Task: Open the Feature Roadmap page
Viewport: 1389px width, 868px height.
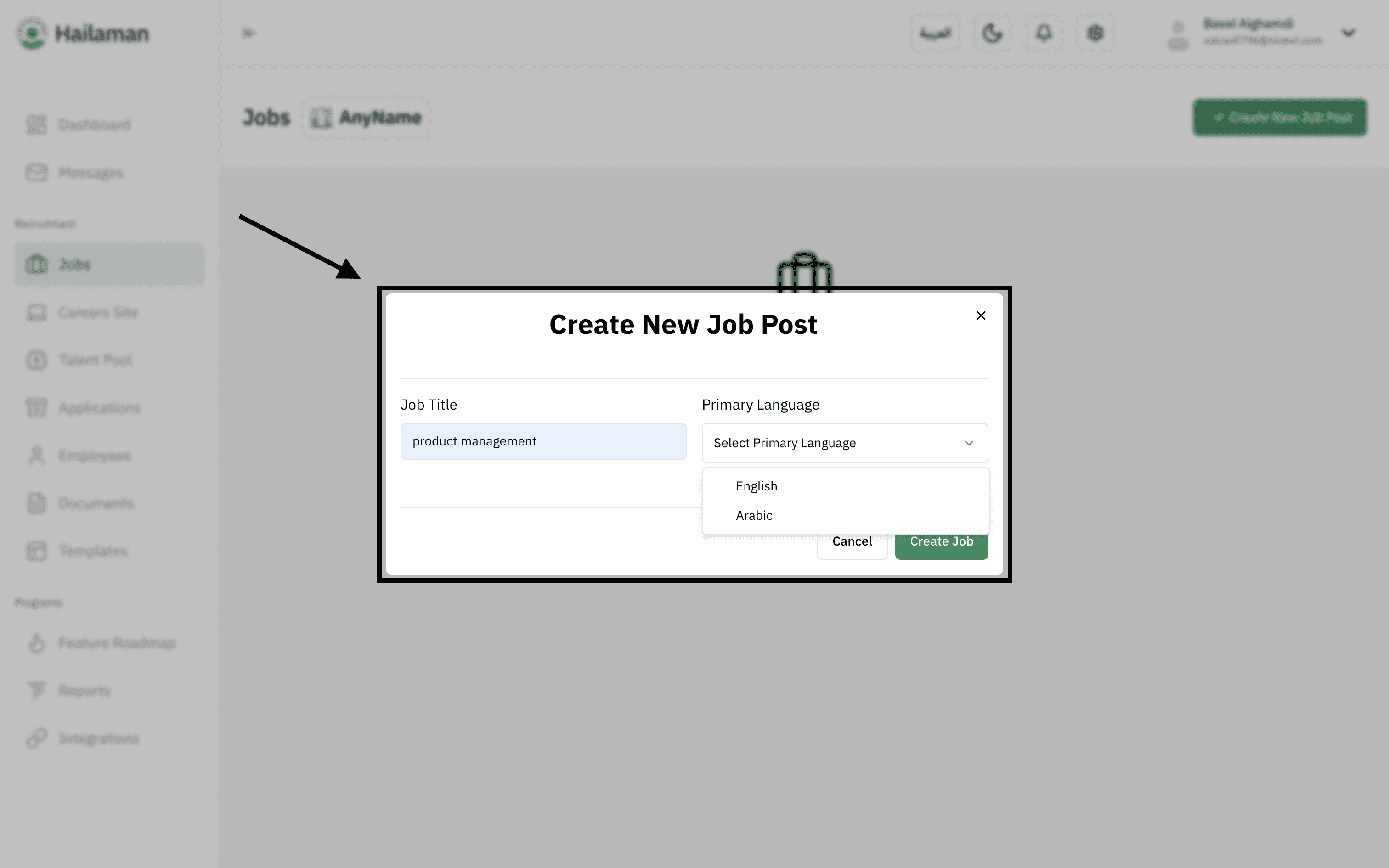Action: (117, 643)
